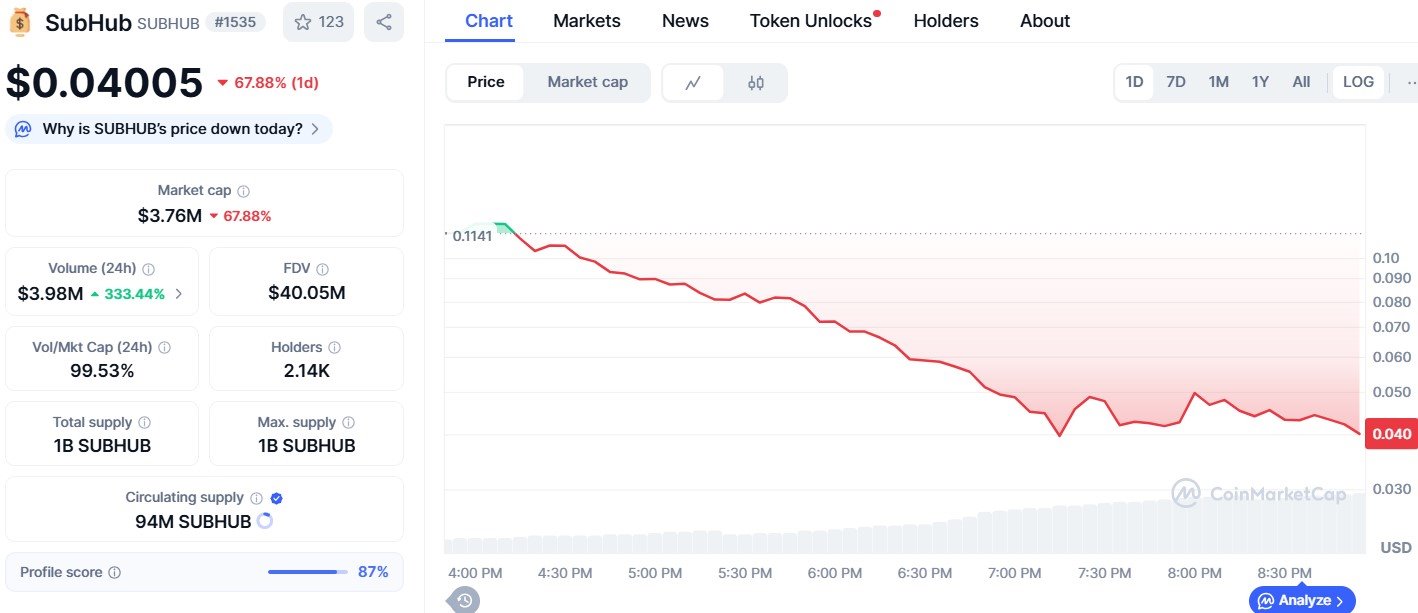Viewport: 1418px width, 613px height.
Task: Click the star watchlist icon
Action: (303, 22)
